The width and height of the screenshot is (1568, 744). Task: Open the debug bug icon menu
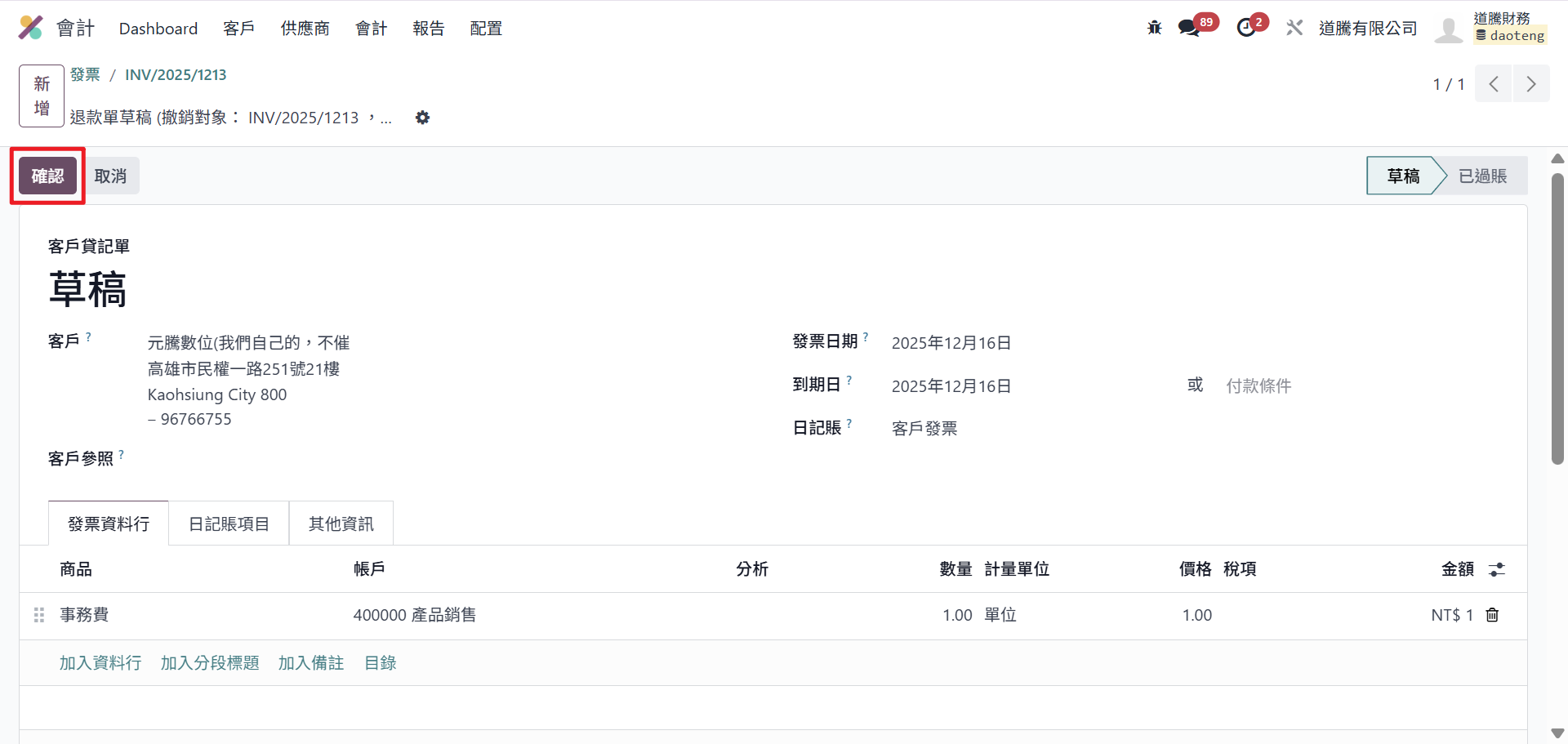[1154, 28]
